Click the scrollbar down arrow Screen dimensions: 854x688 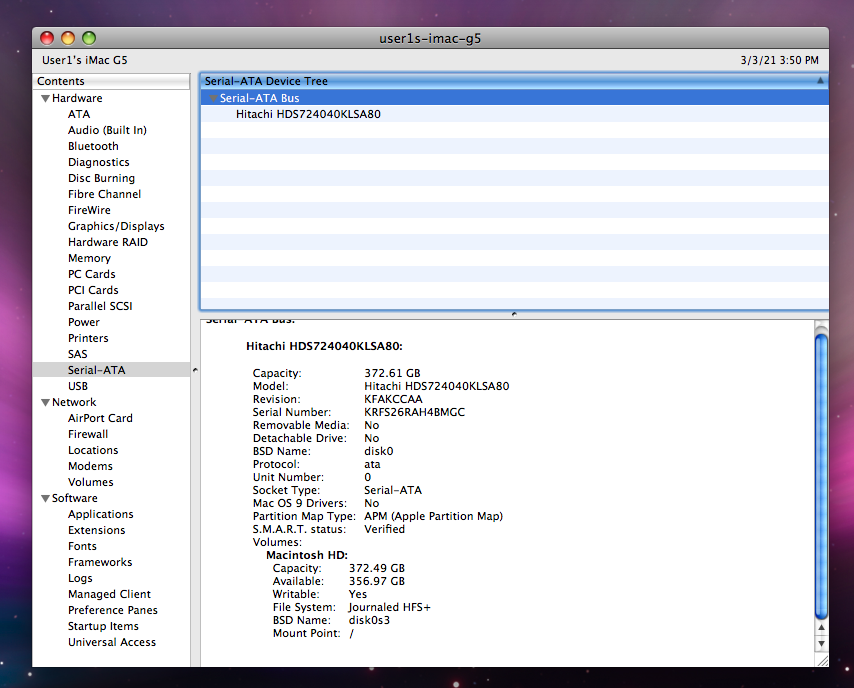point(821,643)
